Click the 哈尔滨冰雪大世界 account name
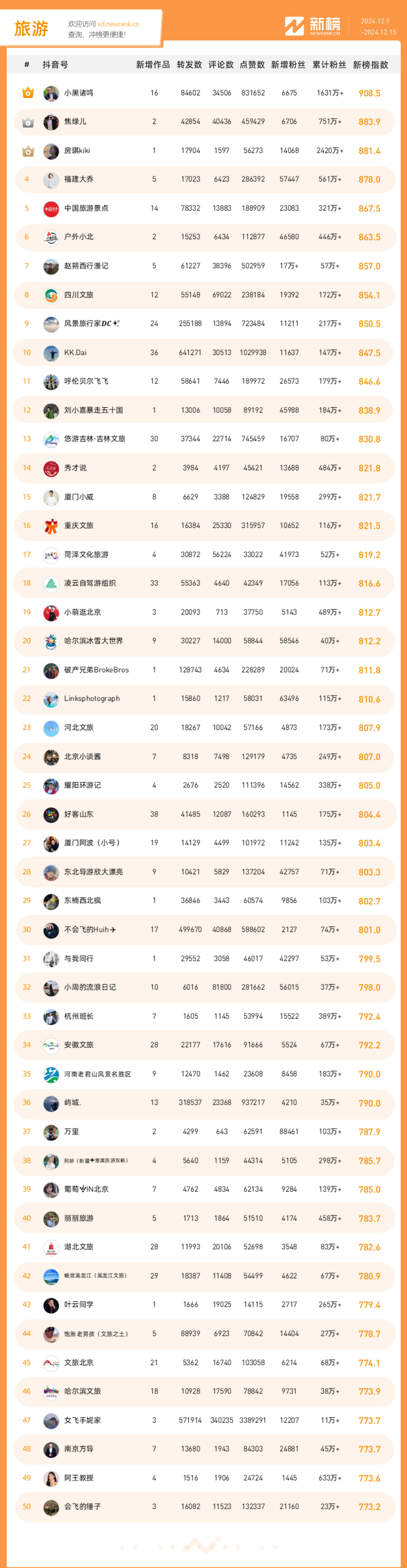Viewport: 407px width, 1568px height. [x=94, y=641]
